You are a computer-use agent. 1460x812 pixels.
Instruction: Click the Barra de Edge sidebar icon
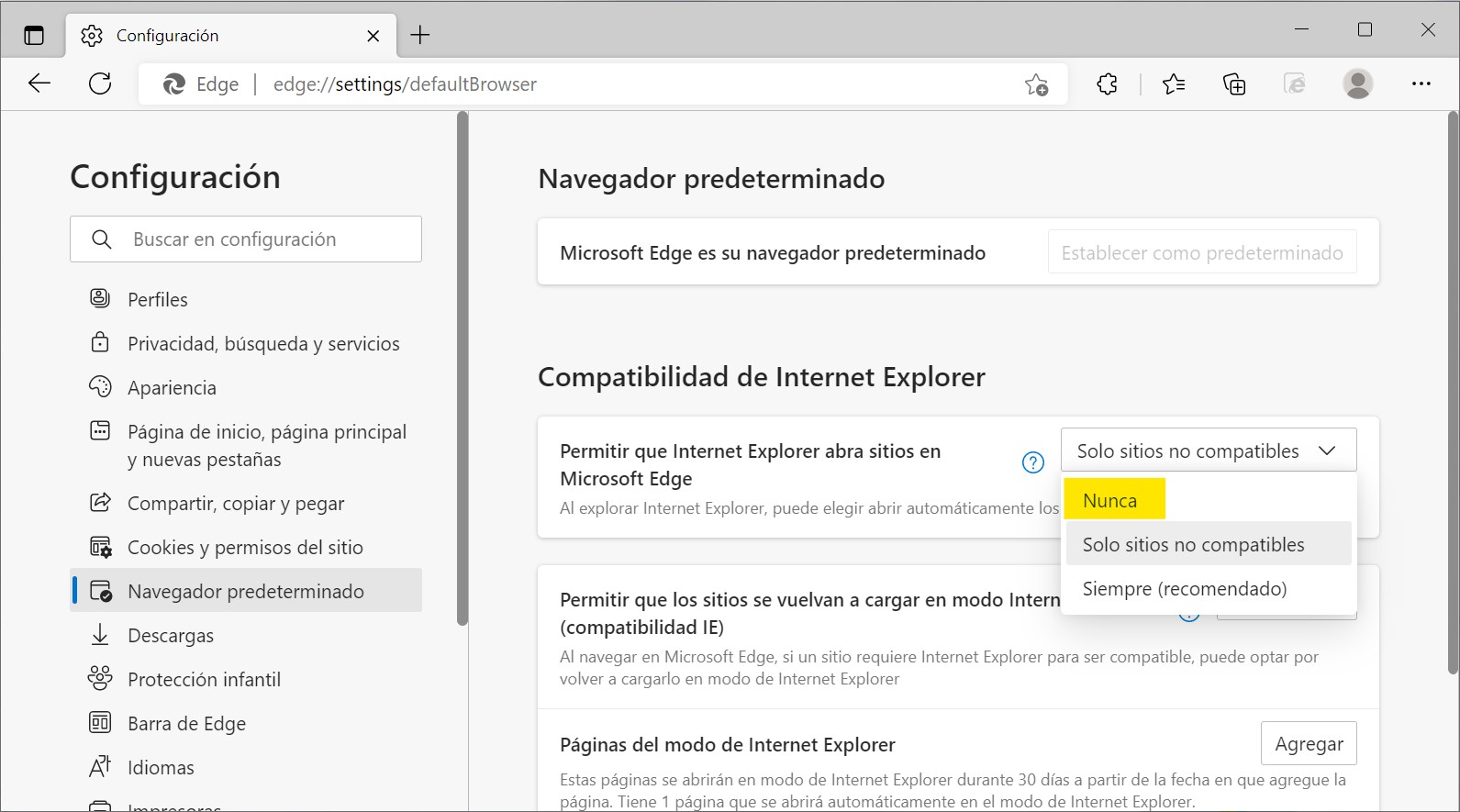100,722
